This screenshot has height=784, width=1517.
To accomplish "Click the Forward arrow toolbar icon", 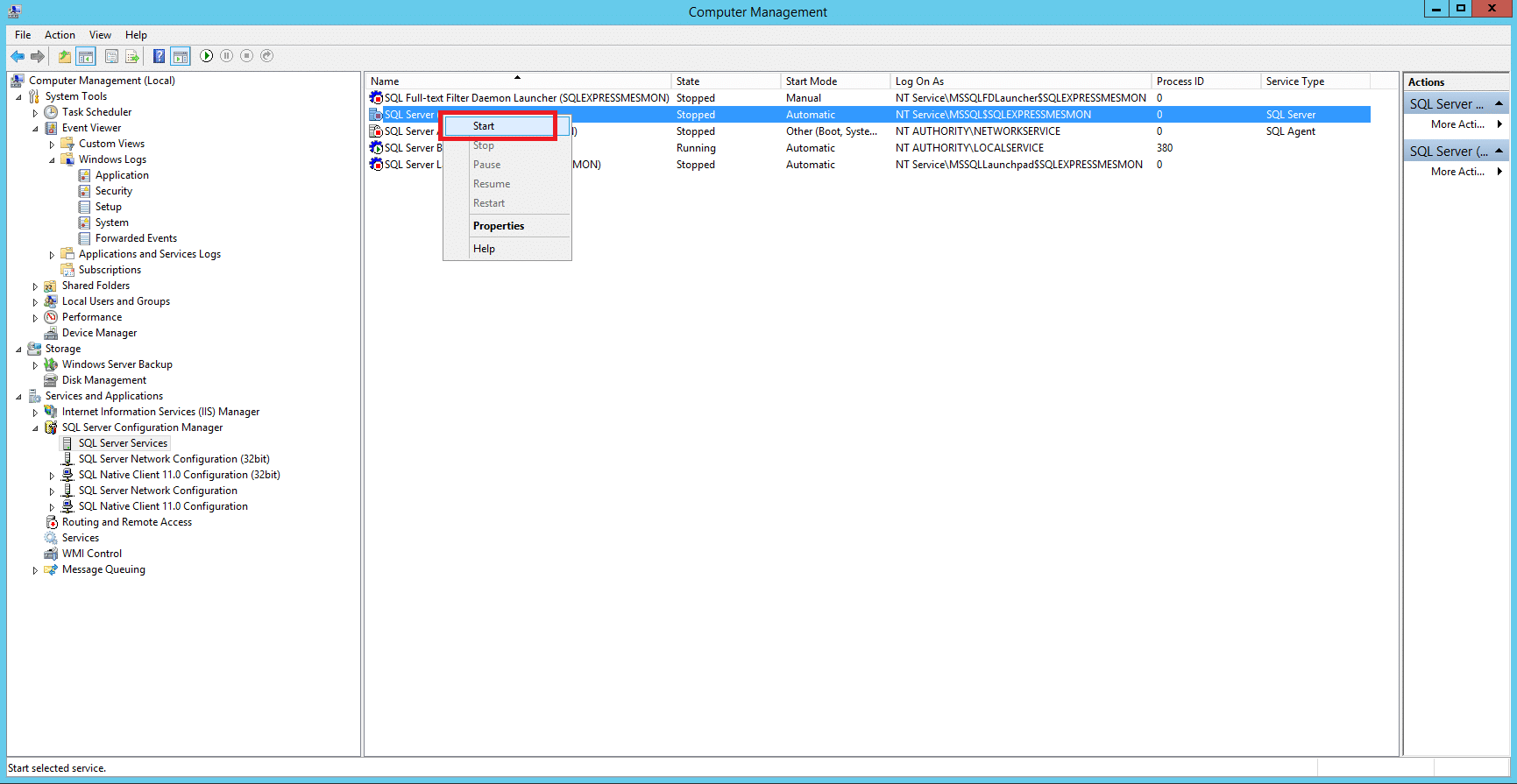I will pos(38,56).
